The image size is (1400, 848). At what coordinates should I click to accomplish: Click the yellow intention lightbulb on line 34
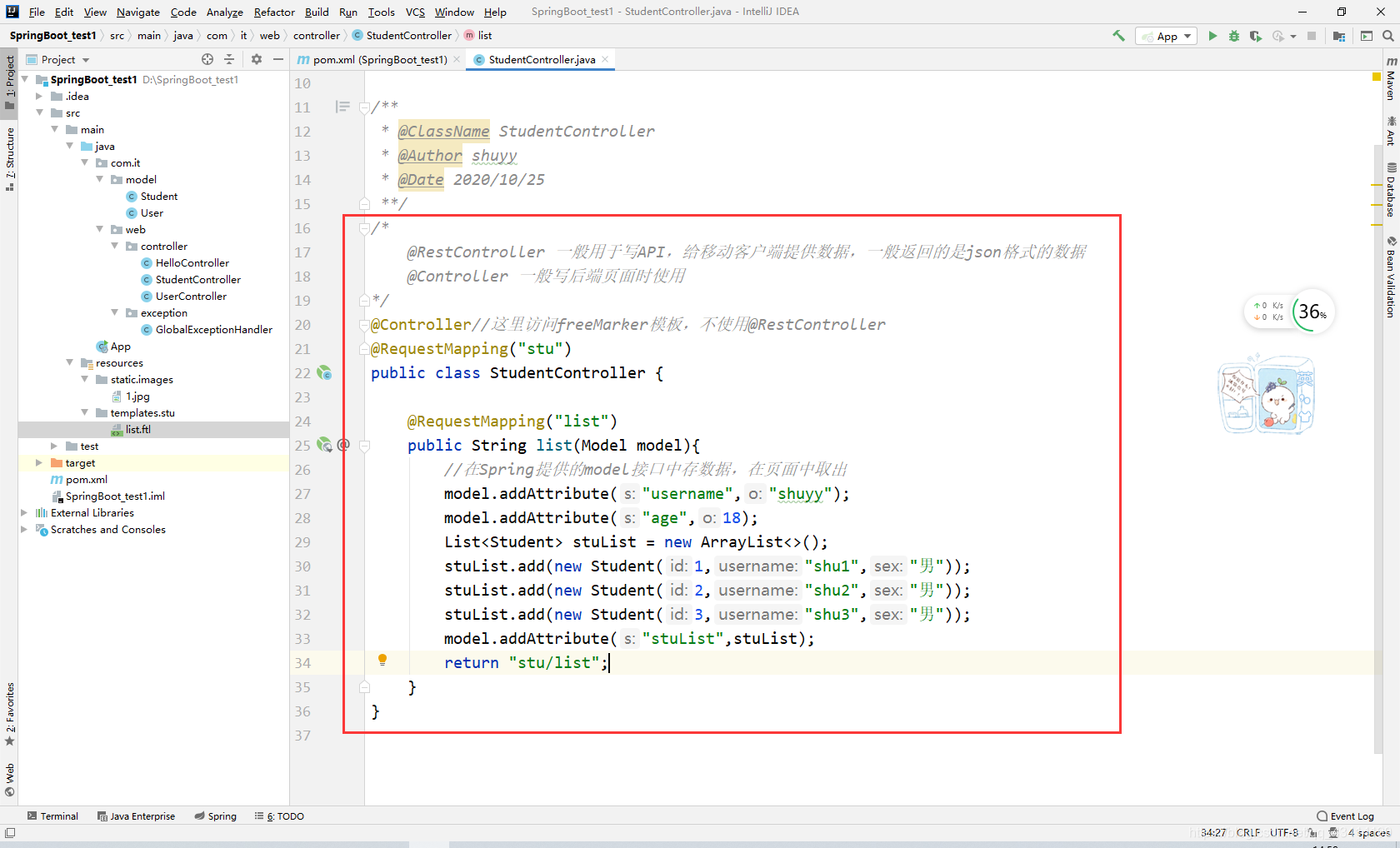tap(382, 661)
